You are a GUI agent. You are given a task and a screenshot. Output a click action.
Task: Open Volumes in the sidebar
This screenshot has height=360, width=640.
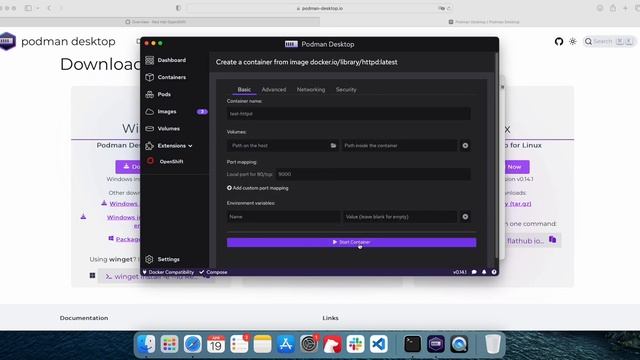pos(163,129)
